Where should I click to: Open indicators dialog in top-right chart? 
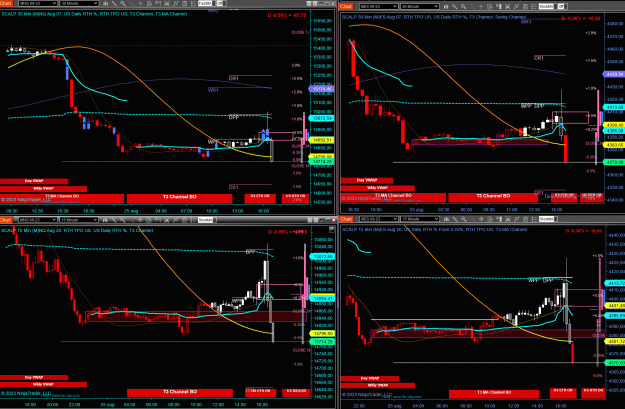tap(517, 6)
